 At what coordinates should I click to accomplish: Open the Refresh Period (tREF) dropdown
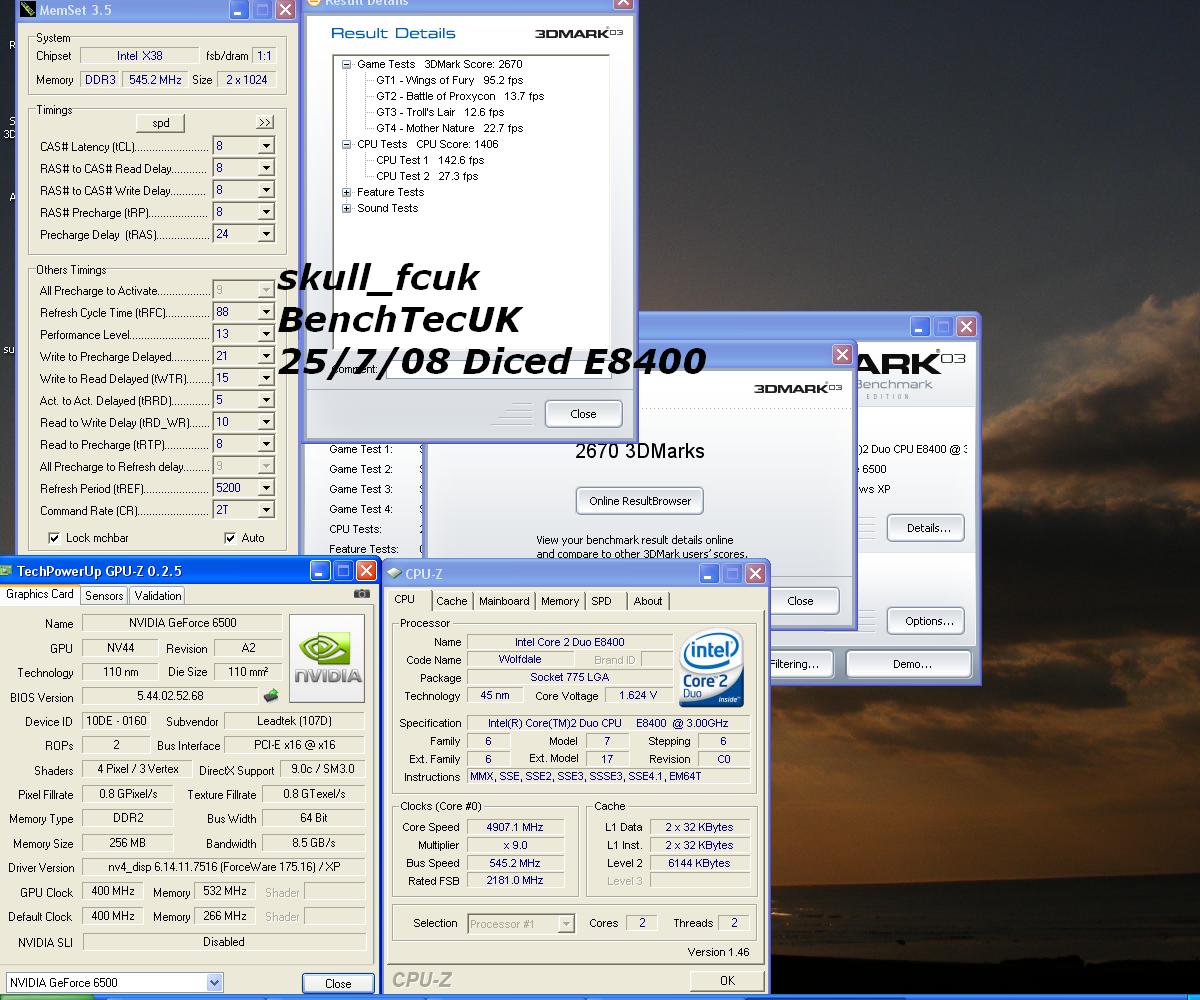pos(266,488)
